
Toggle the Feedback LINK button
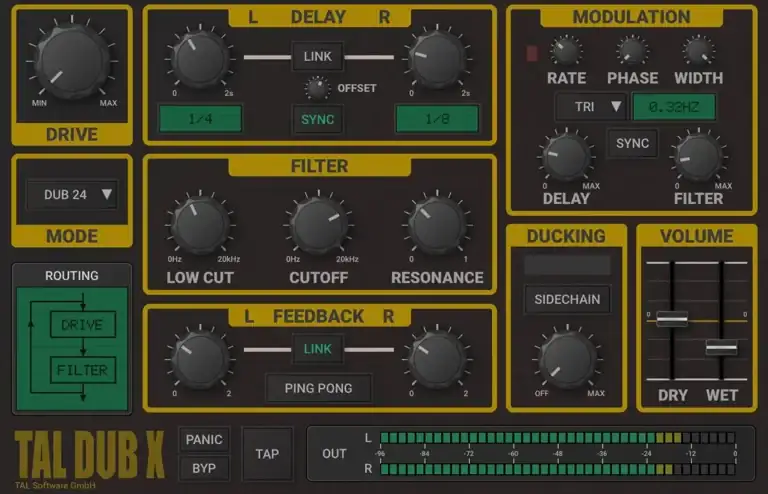click(x=317, y=349)
